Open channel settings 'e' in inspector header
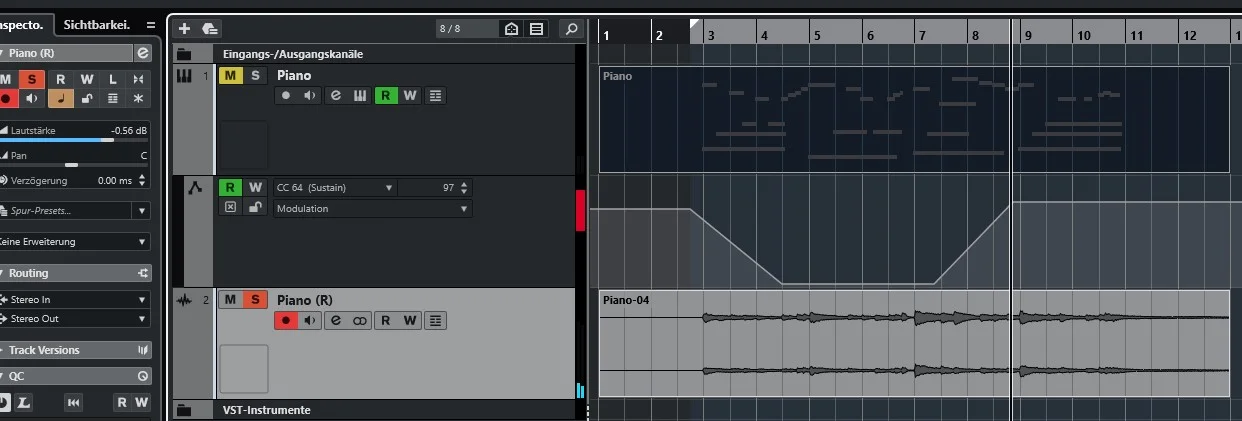This screenshot has width=1242, height=421. point(143,53)
